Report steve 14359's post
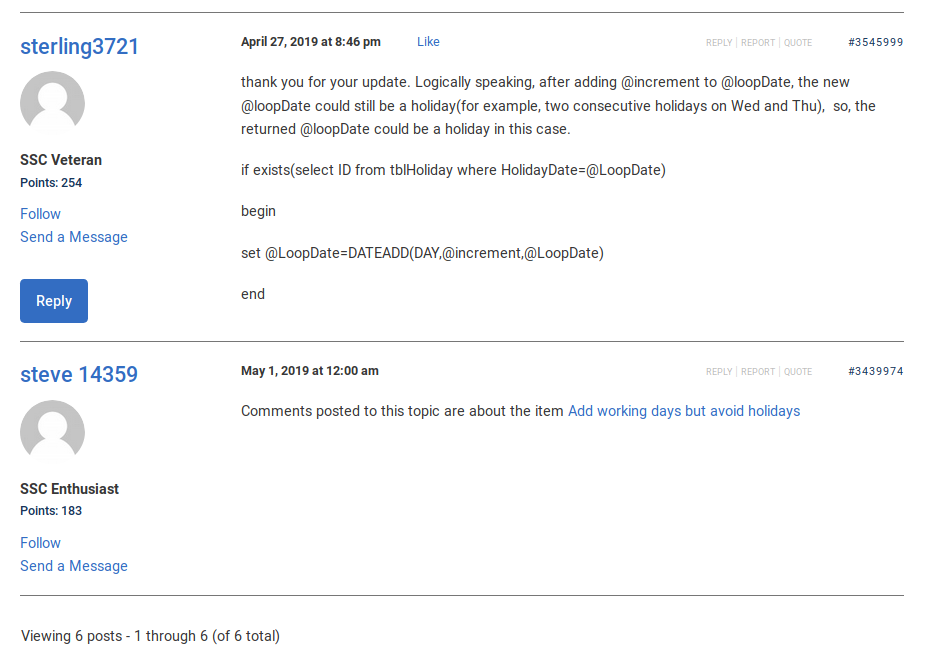 click(x=758, y=372)
